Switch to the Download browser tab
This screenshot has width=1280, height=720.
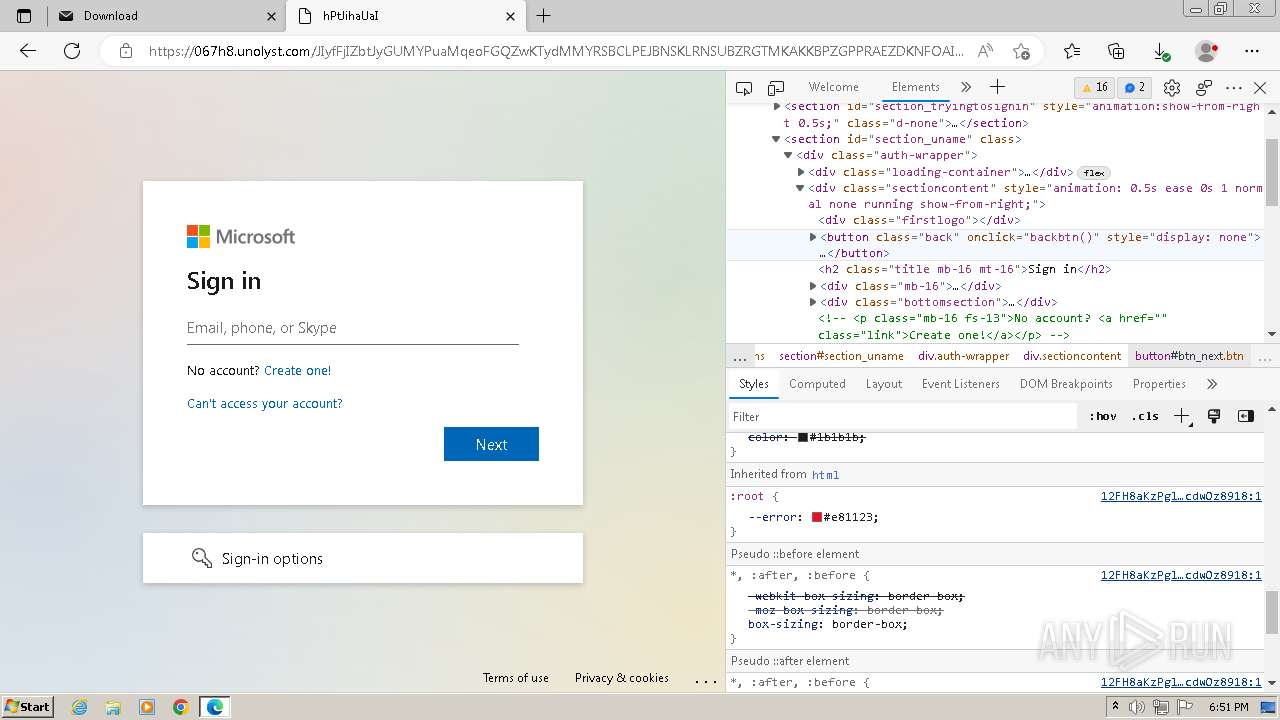[167, 16]
